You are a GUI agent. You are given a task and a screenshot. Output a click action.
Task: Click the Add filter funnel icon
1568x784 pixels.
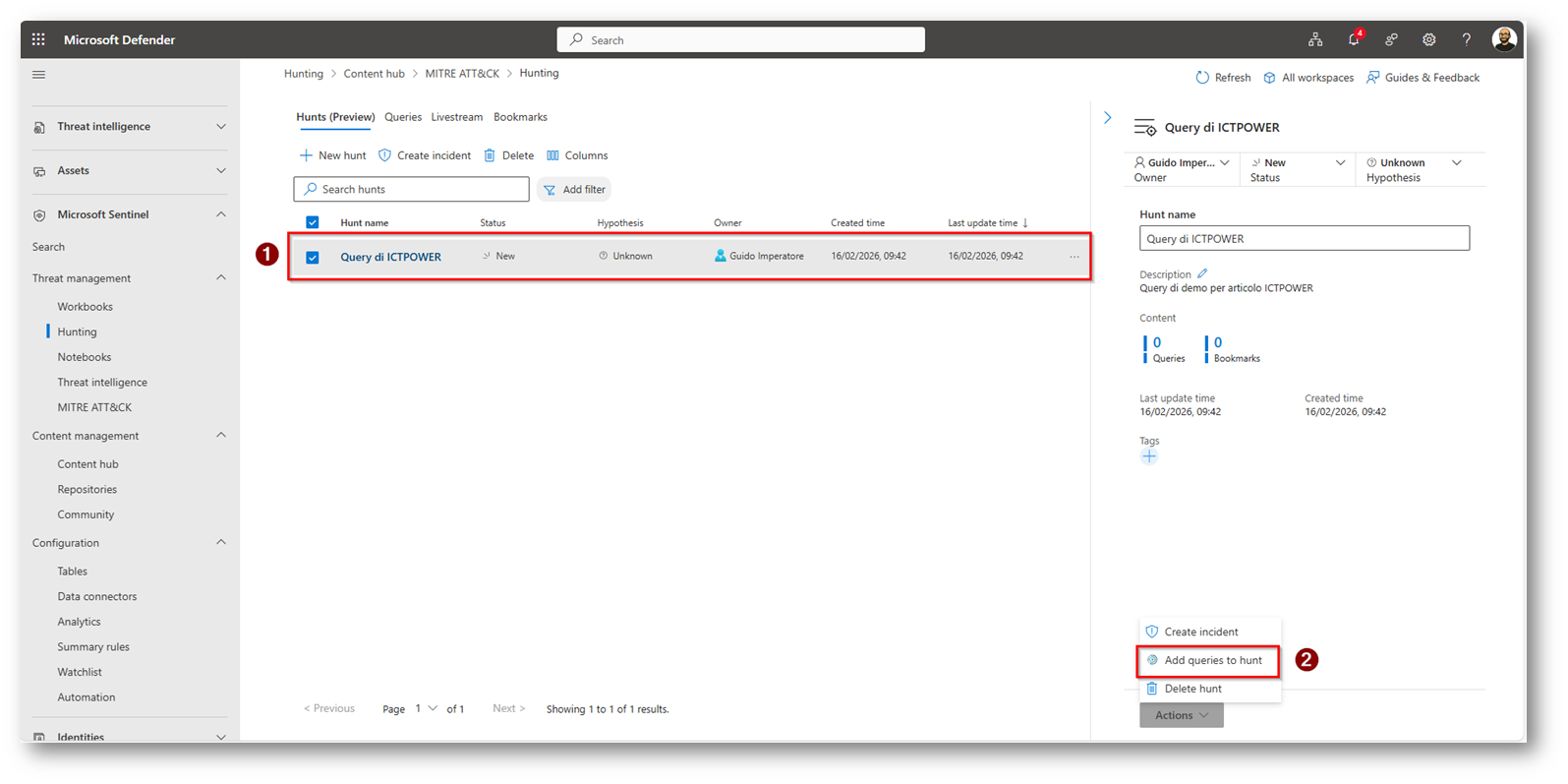point(550,190)
